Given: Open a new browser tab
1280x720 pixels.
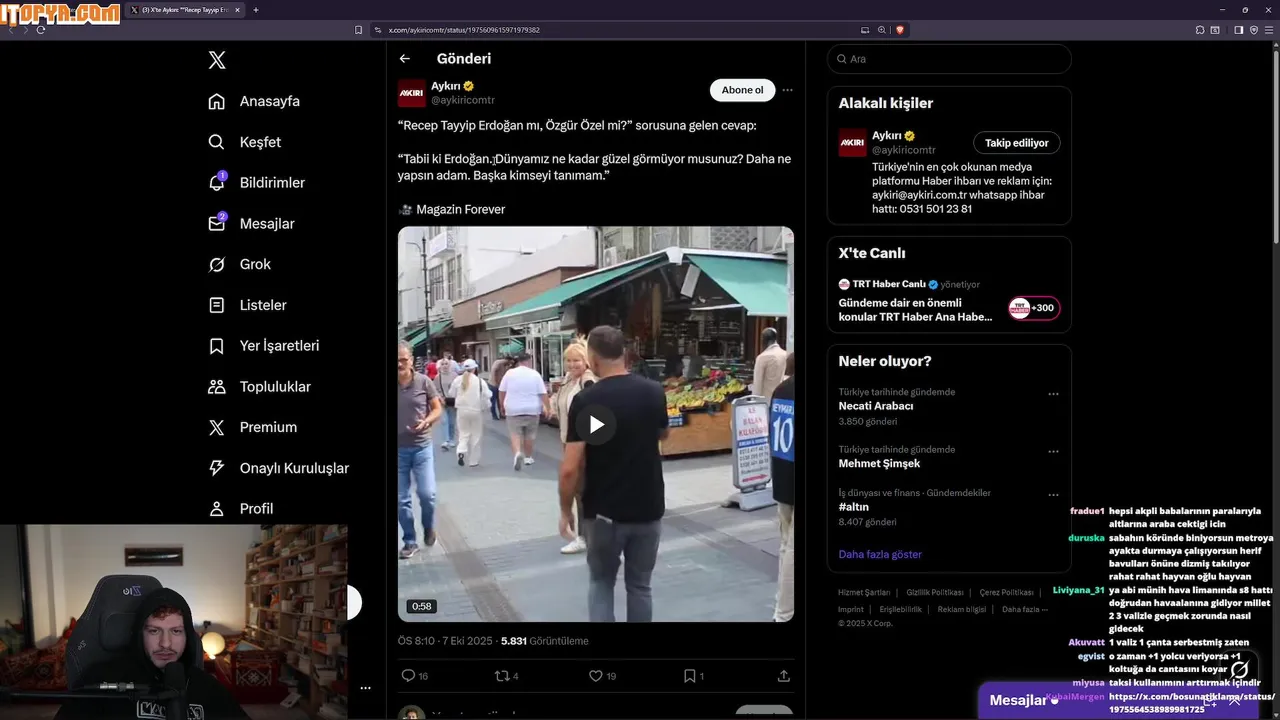Looking at the screenshot, I should [256, 10].
